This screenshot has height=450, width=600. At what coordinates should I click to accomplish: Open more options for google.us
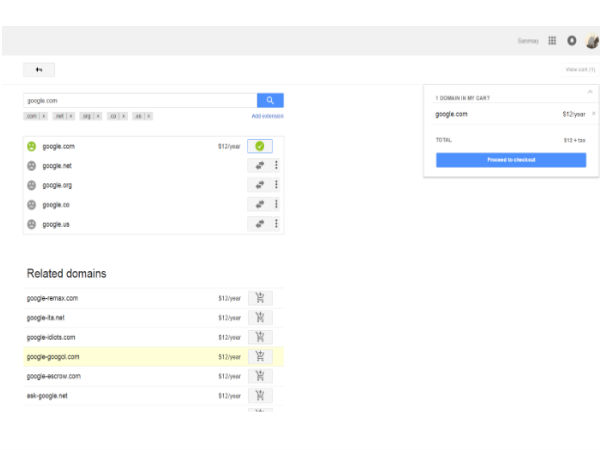[x=276, y=224]
